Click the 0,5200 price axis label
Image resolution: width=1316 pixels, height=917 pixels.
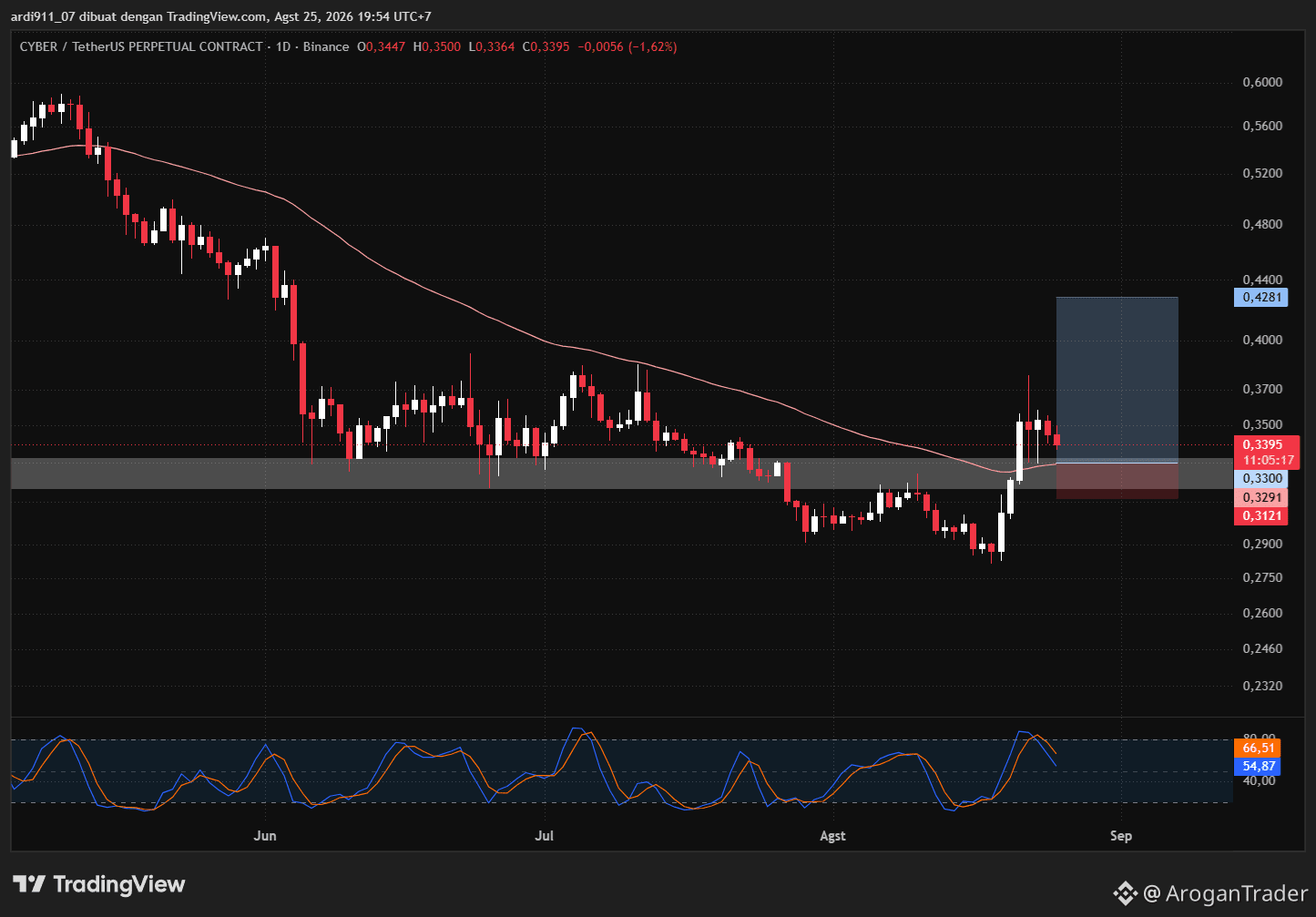pyautogui.click(x=1262, y=173)
